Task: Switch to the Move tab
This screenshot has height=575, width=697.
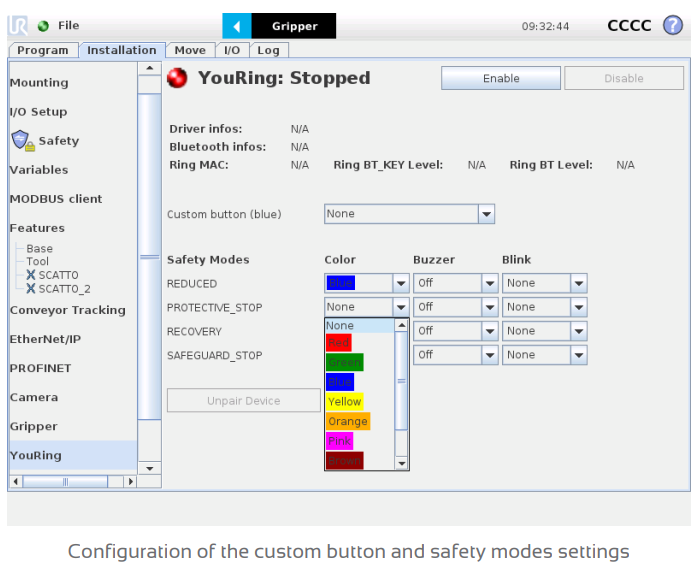Action: (190, 50)
